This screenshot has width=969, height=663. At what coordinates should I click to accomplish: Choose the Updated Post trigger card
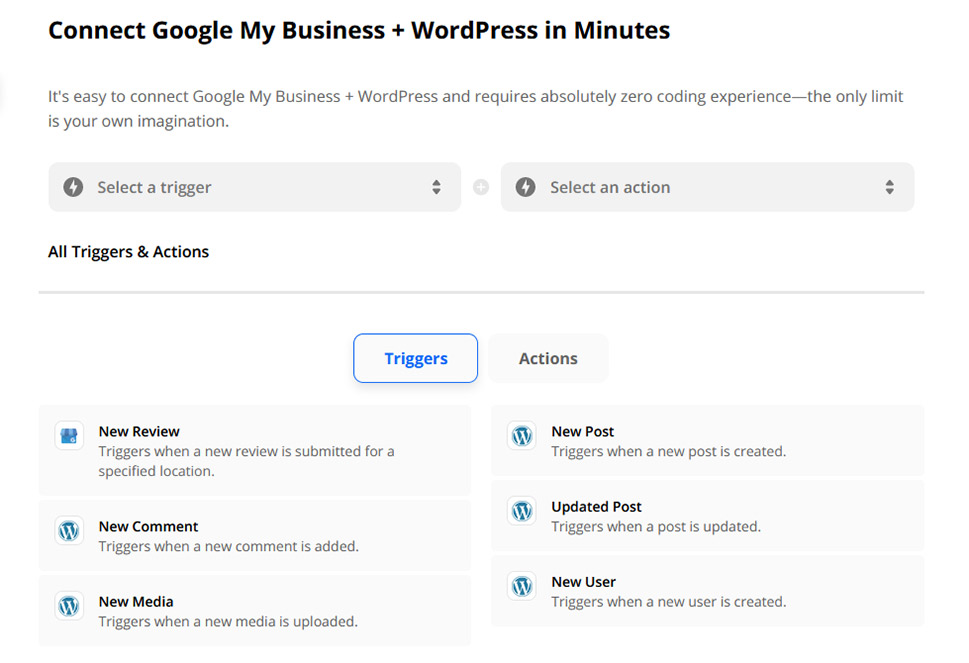pos(707,516)
